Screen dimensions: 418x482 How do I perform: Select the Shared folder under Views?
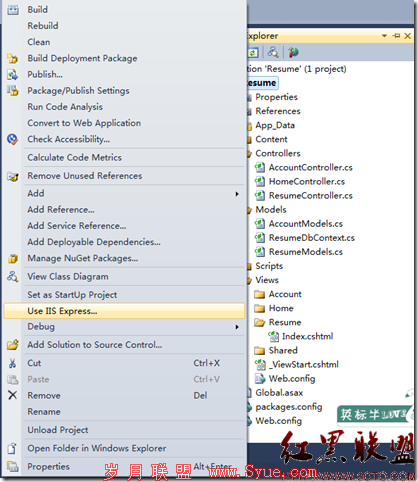[283, 350]
